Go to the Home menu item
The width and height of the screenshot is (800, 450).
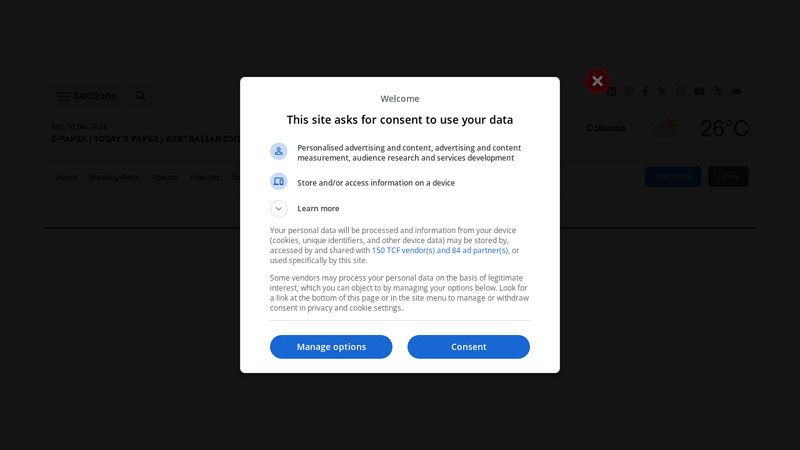tap(66, 178)
